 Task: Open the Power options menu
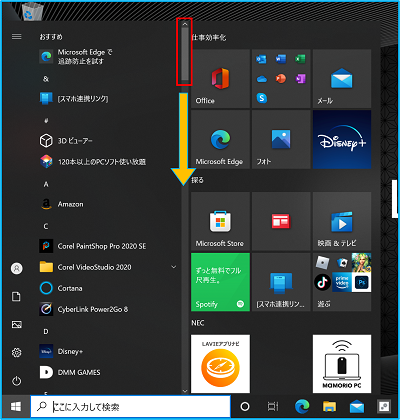(x=17, y=381)
